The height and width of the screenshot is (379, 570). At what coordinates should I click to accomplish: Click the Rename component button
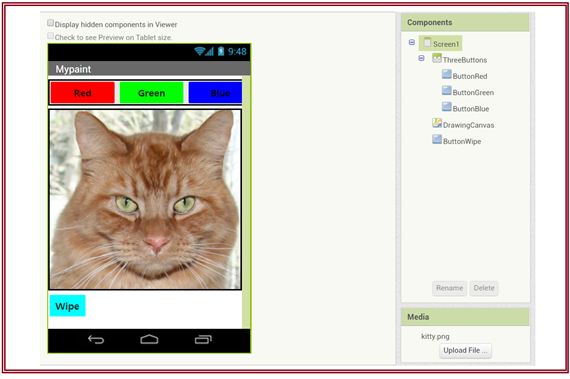coord(449,288)
